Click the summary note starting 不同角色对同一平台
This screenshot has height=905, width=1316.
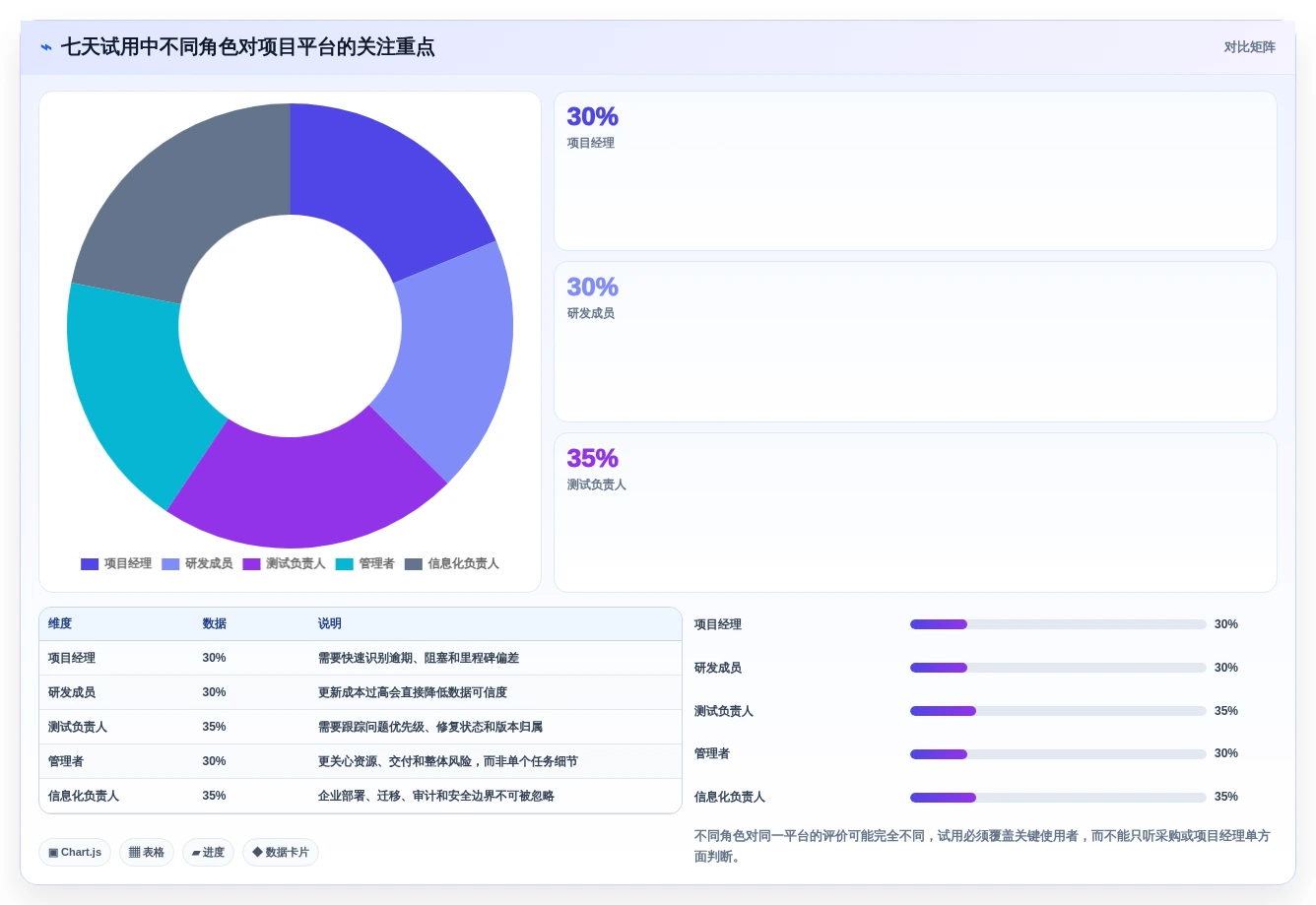click(982, 846)
